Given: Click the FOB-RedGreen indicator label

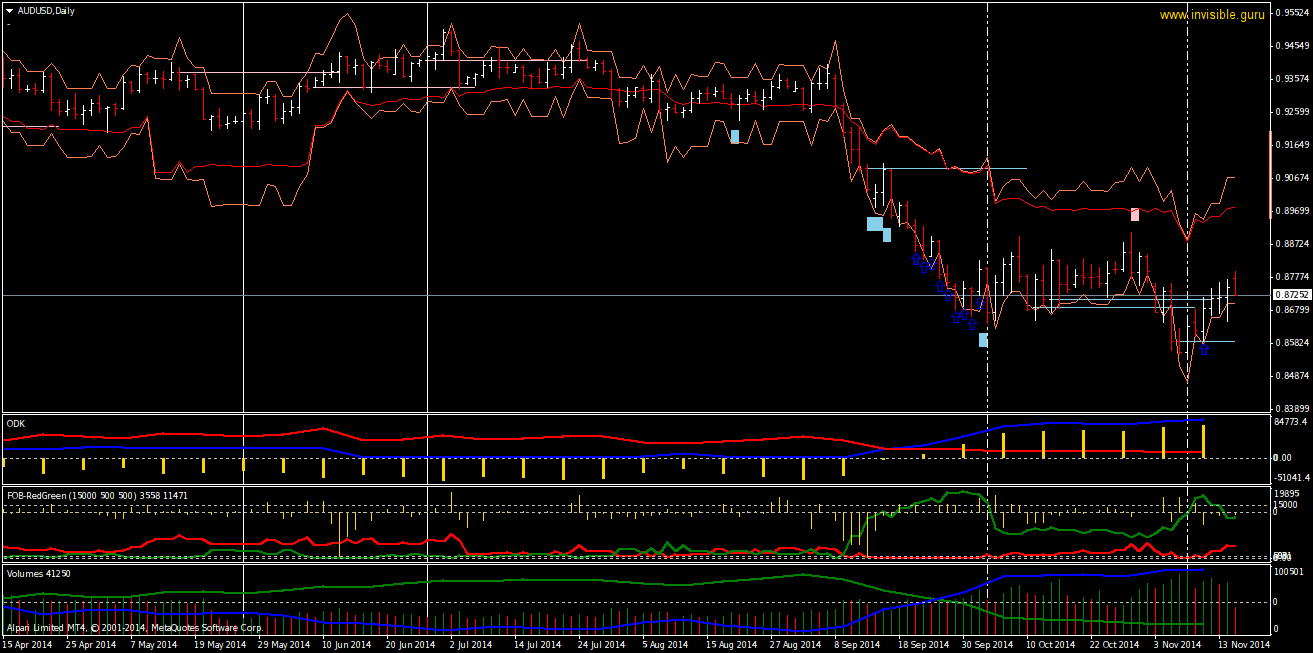Looking at the screenshot, I should click(97, 495).
